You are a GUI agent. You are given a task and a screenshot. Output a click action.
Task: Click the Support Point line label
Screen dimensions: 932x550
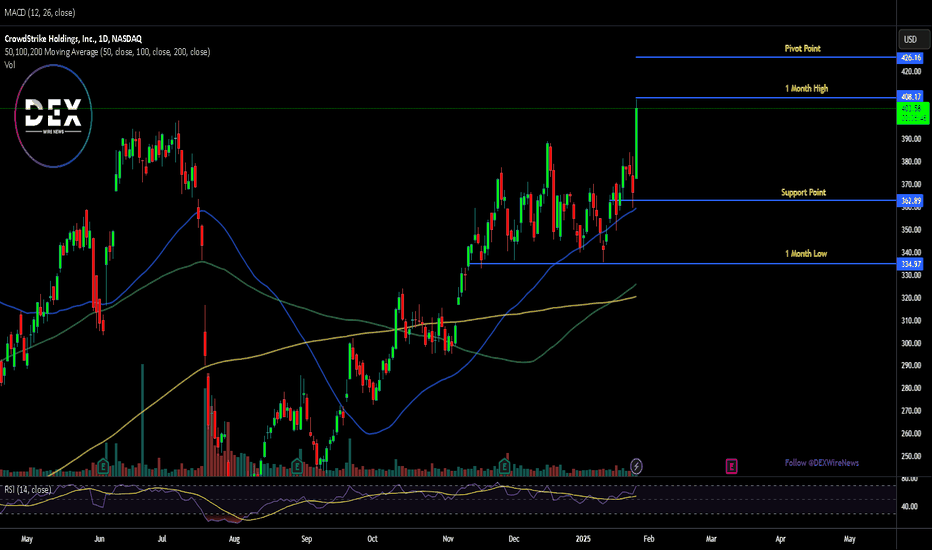pos(803,192)
